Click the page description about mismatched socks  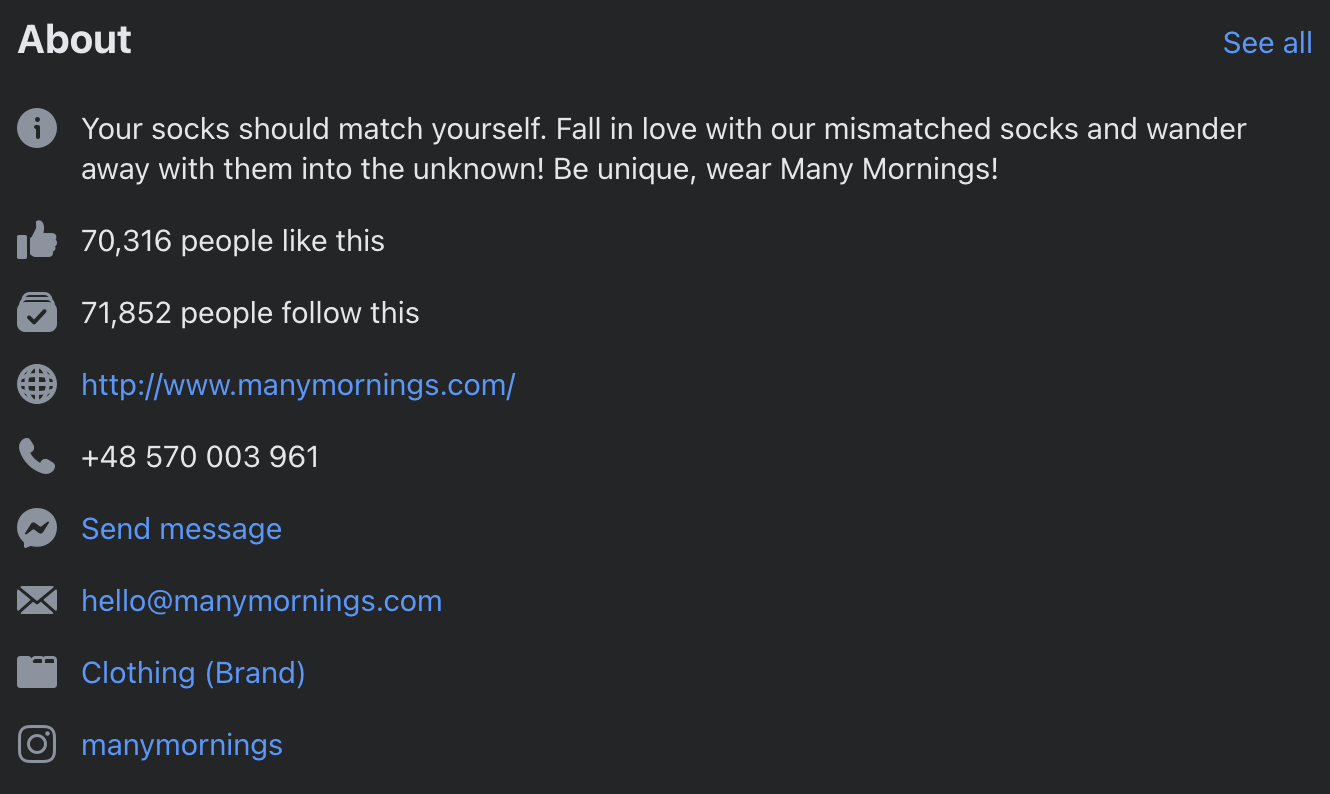point(663,149)
